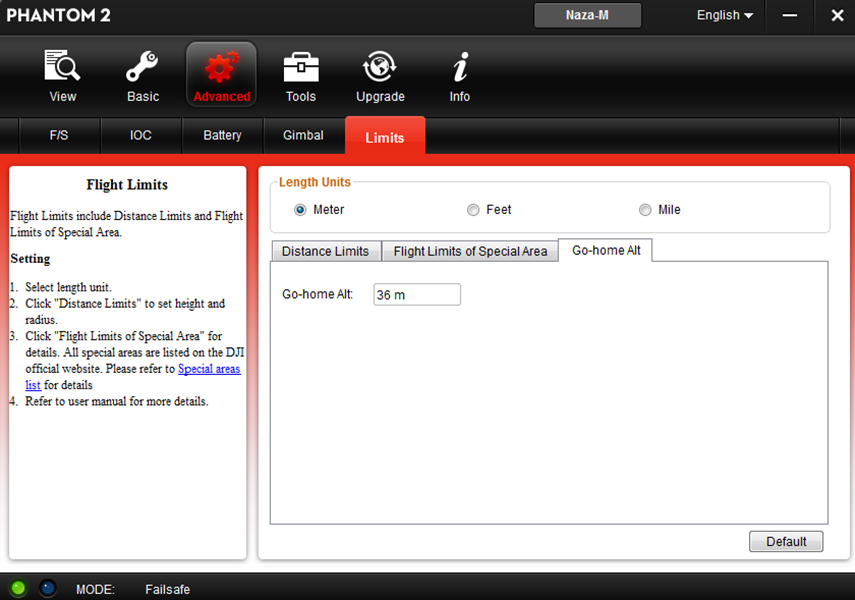
Task: Select the Go-home Alt tab
Action: (x=606, y=250)
